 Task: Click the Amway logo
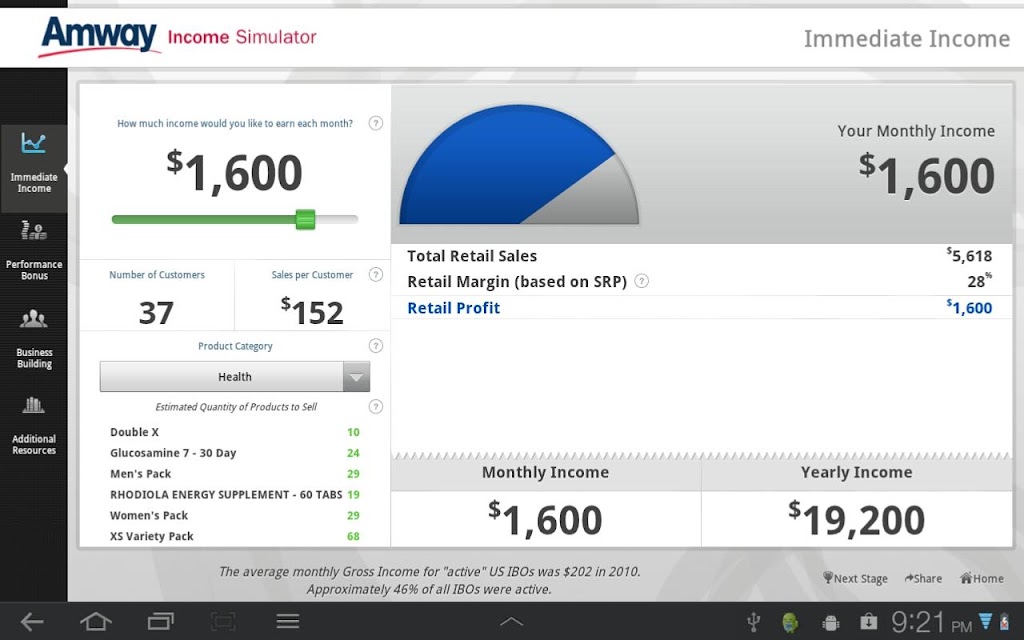(99, 36)
